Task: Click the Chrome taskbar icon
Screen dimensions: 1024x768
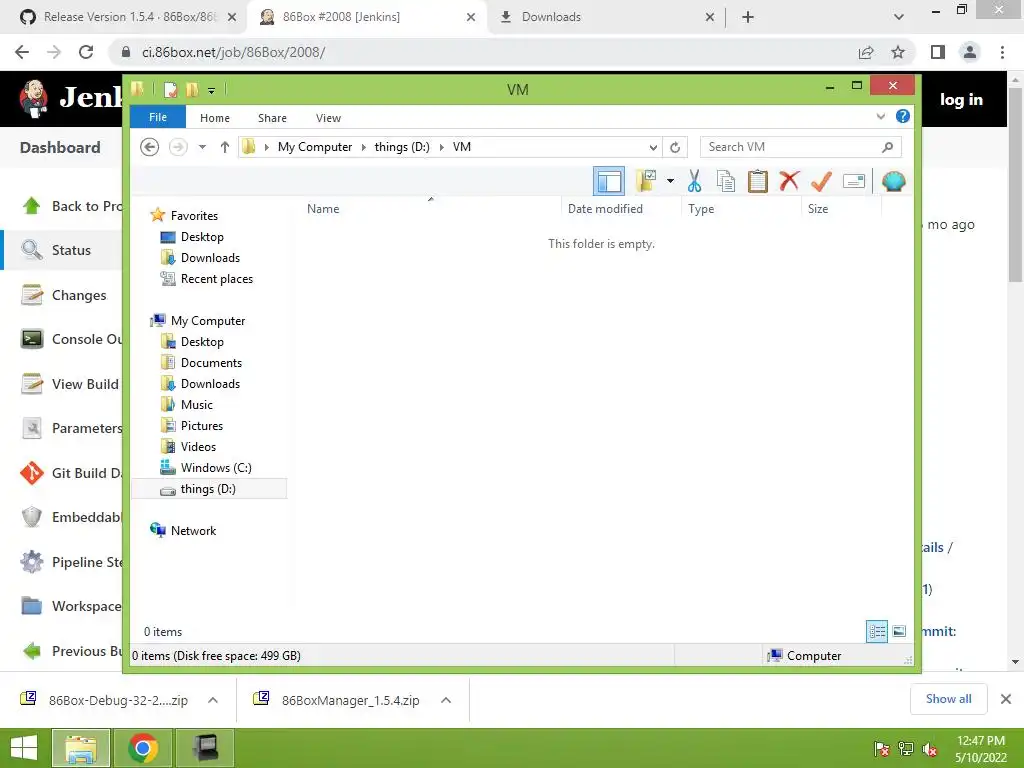Action: 143,748
